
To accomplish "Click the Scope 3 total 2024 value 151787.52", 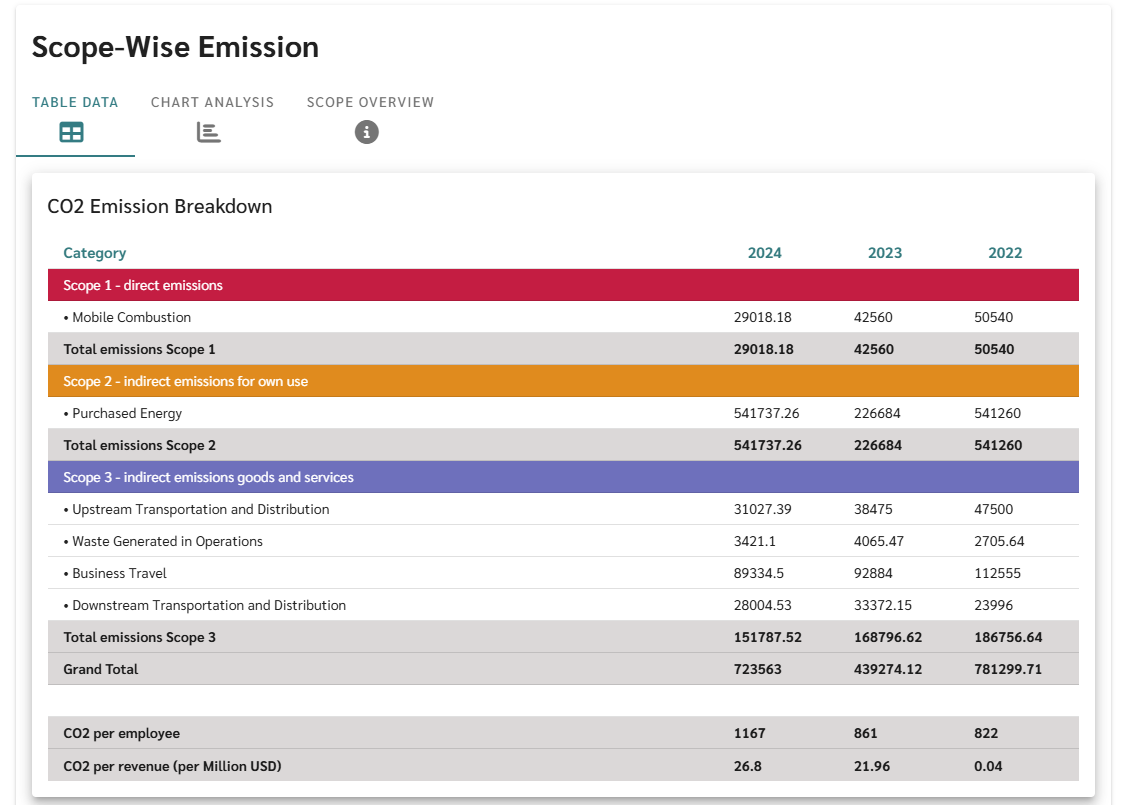I will pyautogui.click(x=768, y=638).
